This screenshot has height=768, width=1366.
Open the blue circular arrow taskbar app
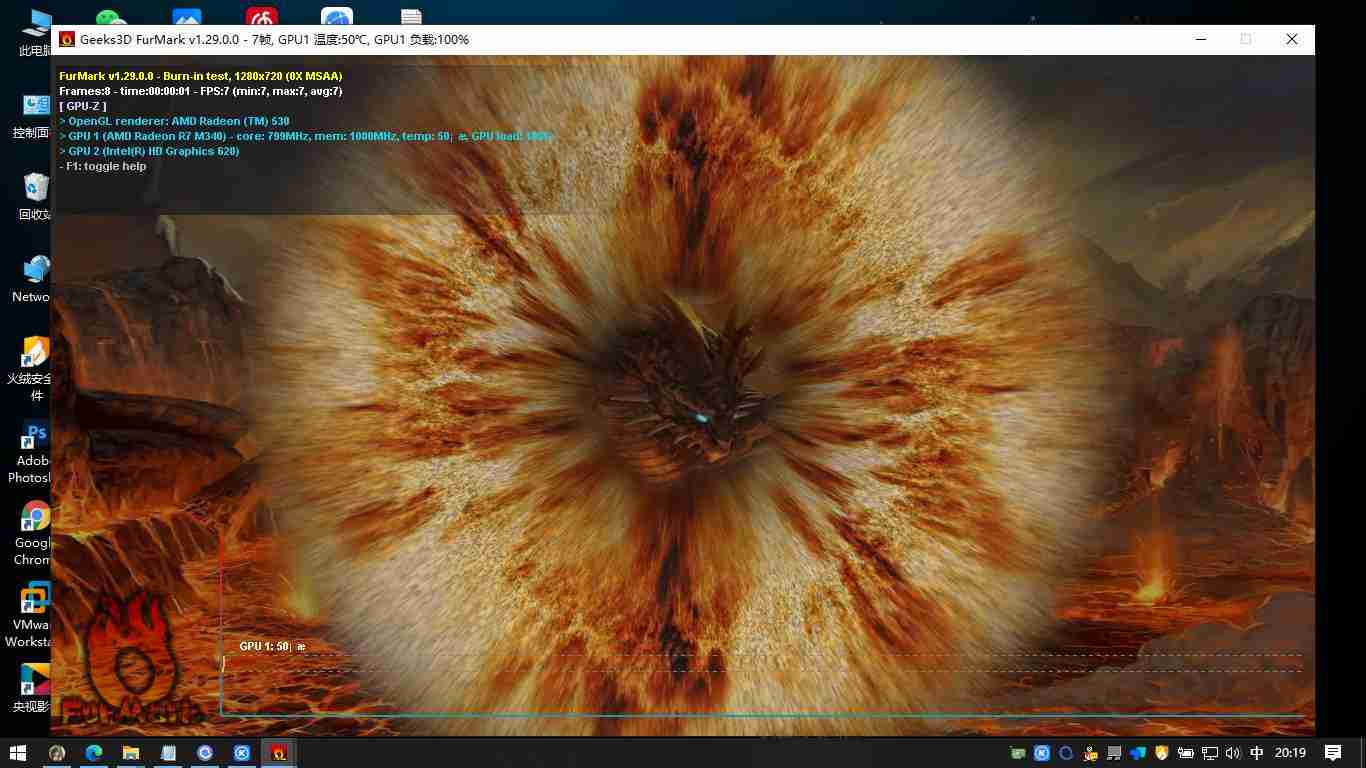tap(205, 753)
